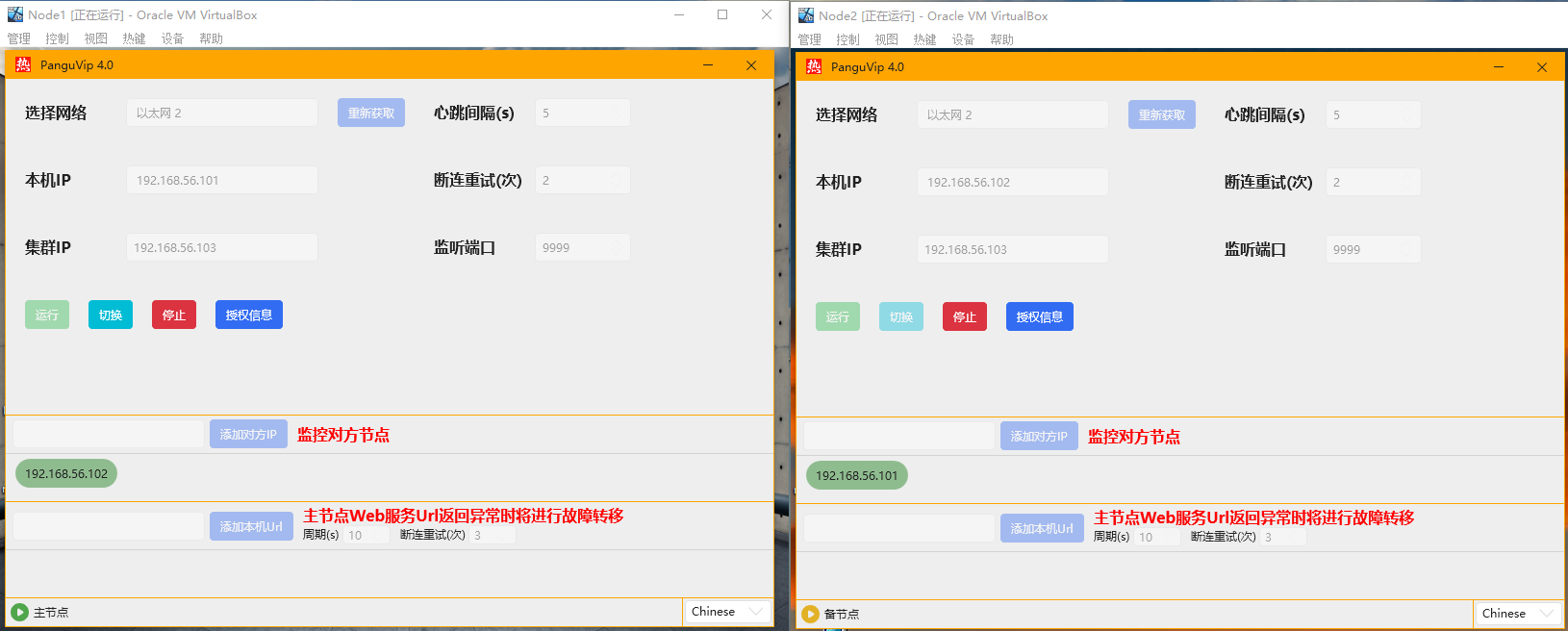Click the peer IP input box in Node2

pos(899,436)
